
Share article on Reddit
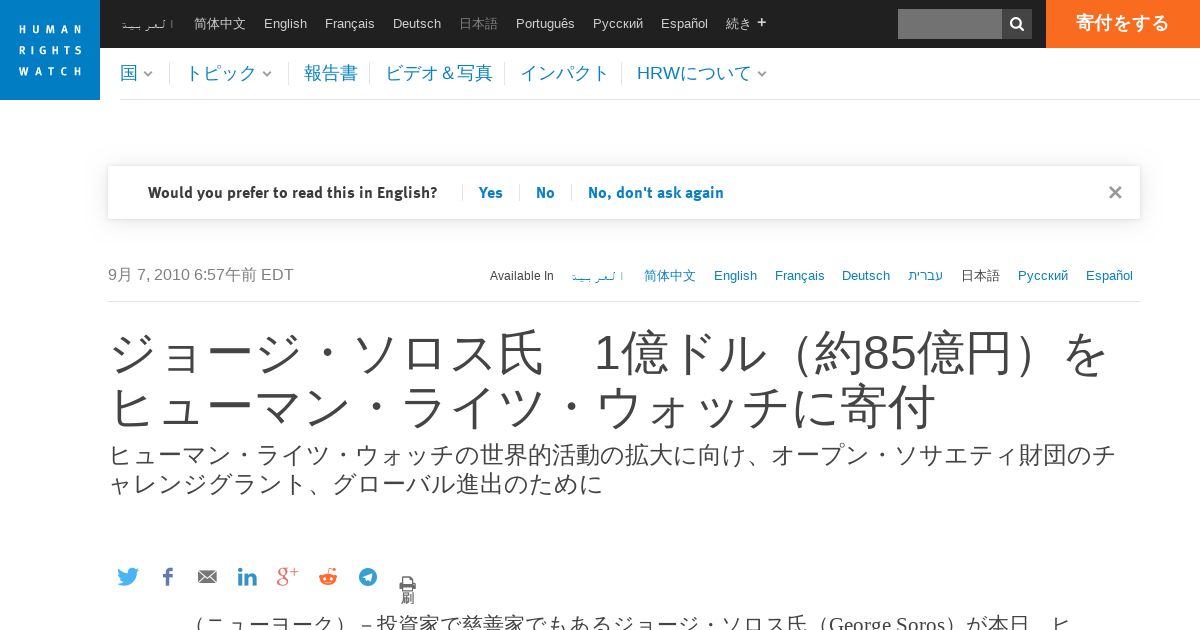(328, 577)
